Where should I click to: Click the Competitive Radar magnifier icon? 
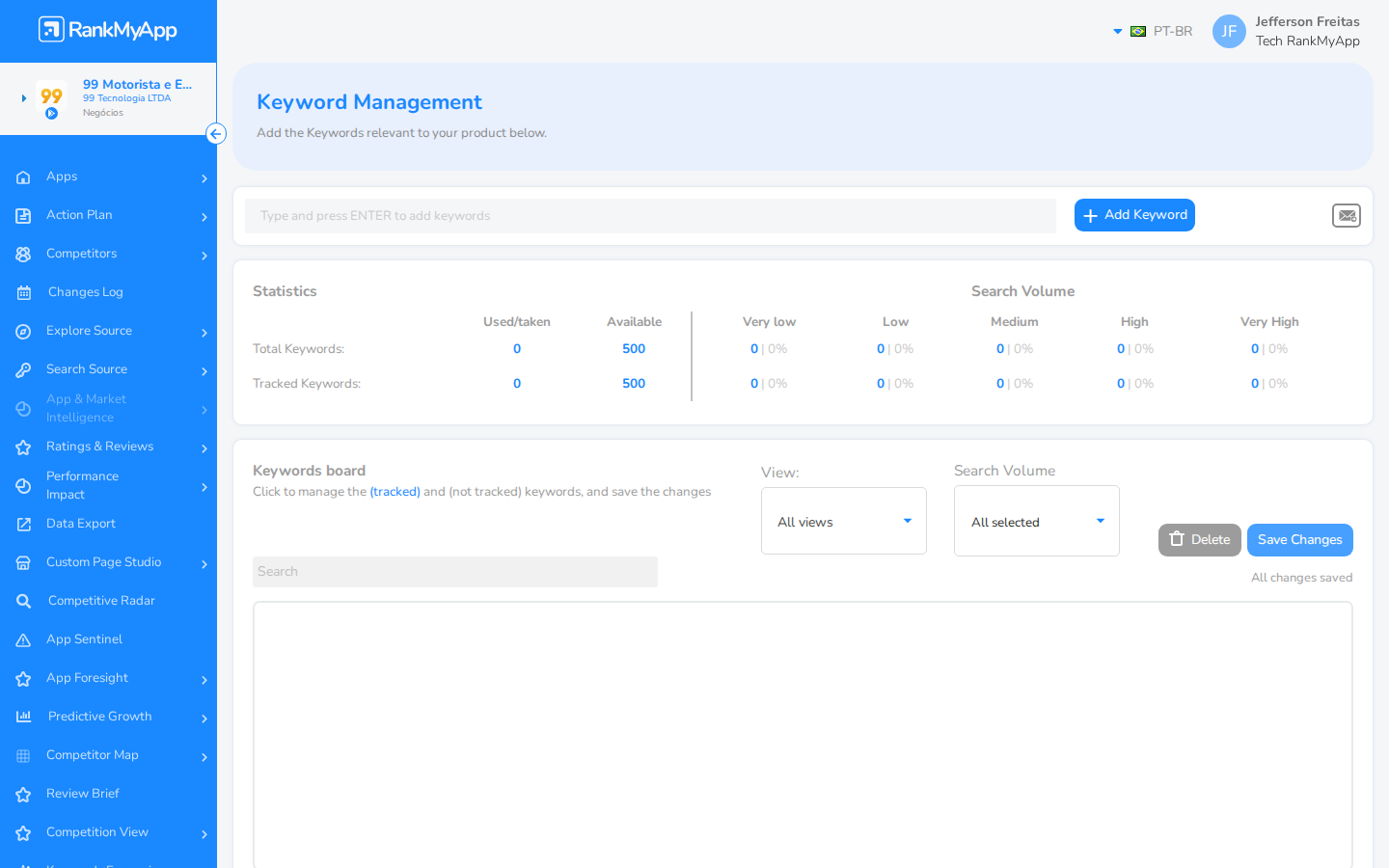pyautogui.click(x=23, y=602)
